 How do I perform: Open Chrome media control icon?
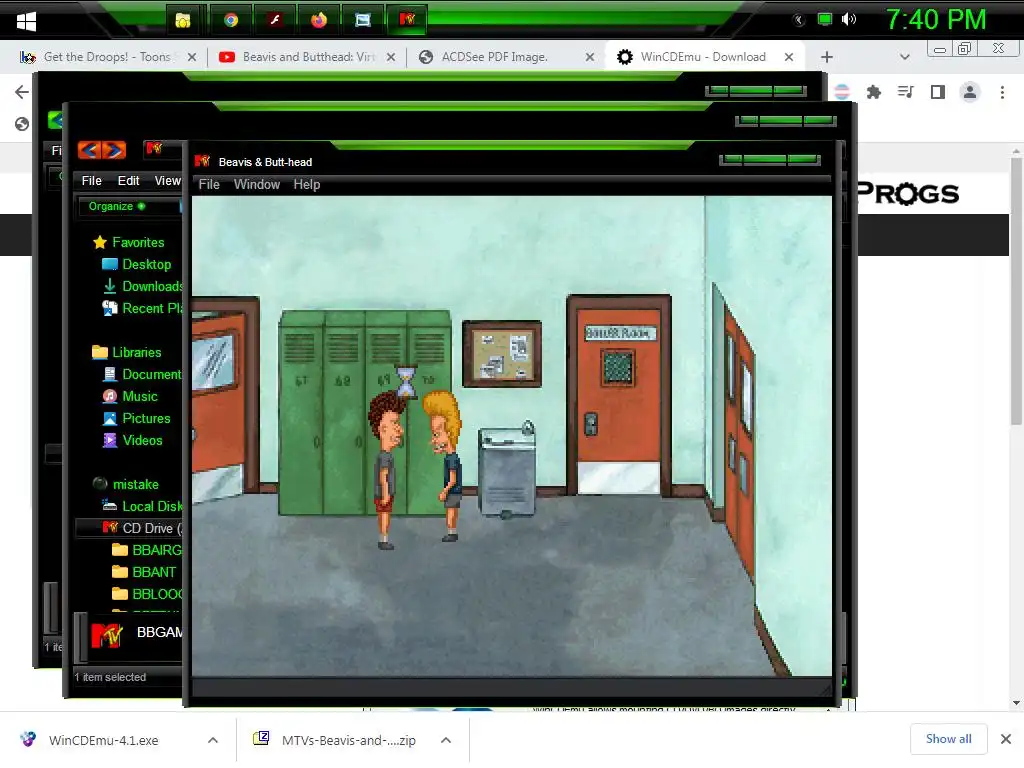905,92
